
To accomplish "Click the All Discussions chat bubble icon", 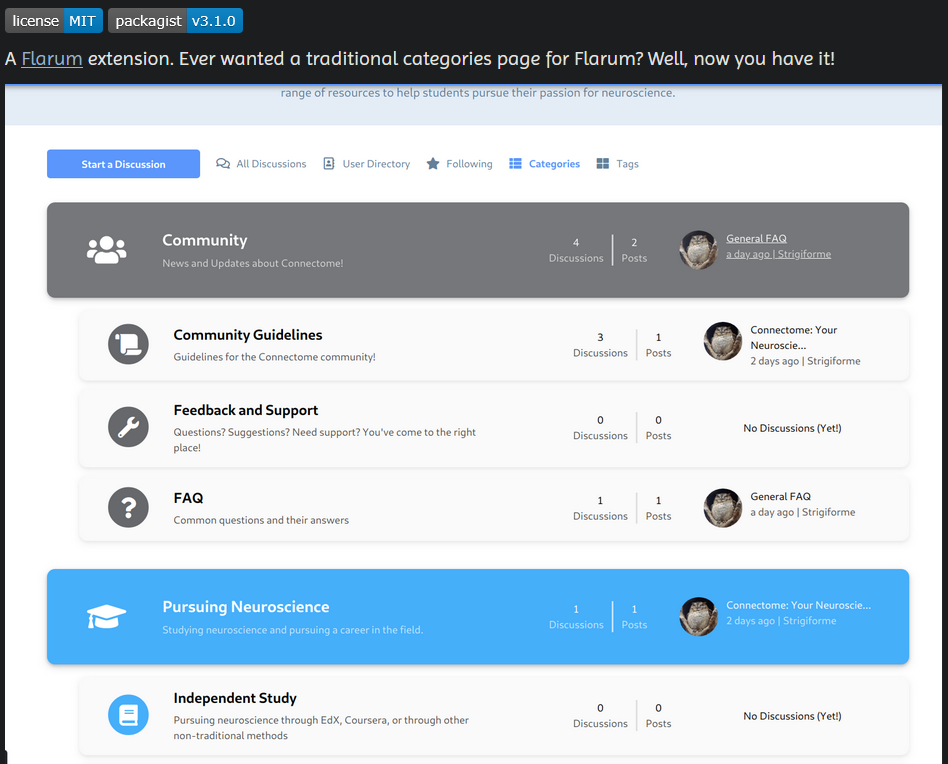I will click(x=223, y=164).
